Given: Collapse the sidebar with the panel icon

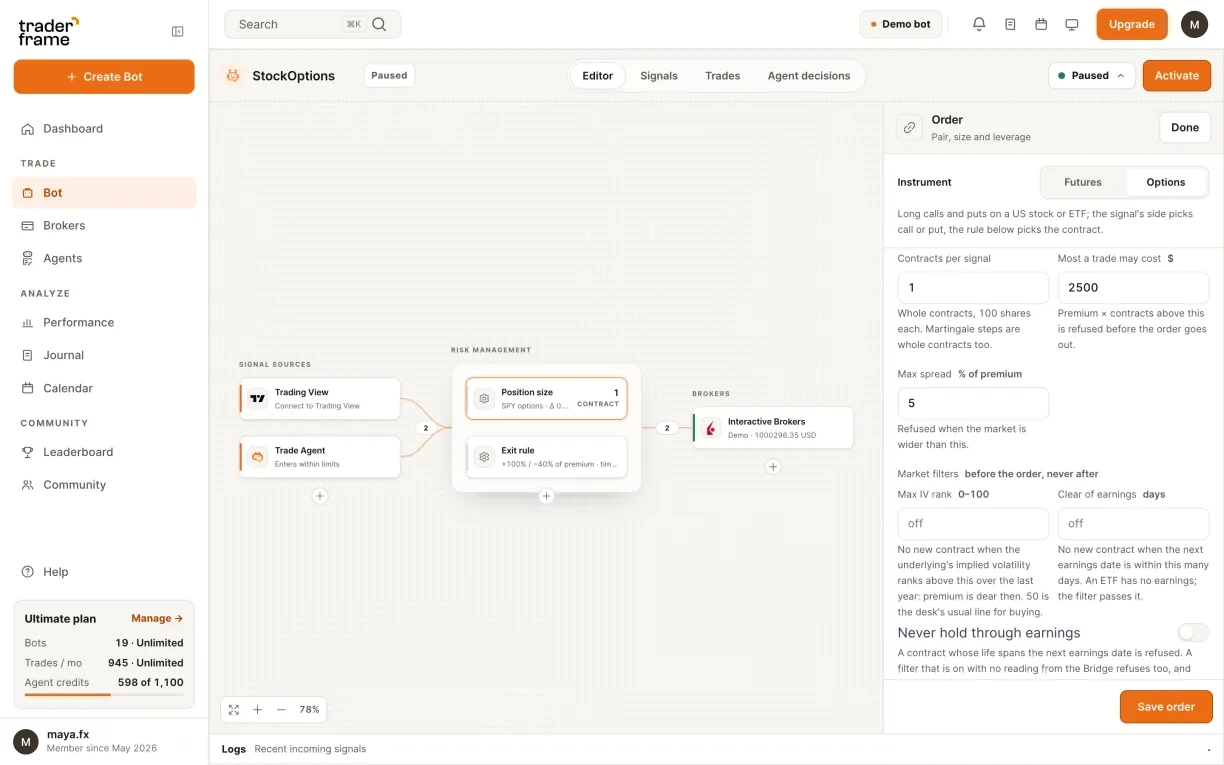Looking at the screenshot, I should point(178,32).
